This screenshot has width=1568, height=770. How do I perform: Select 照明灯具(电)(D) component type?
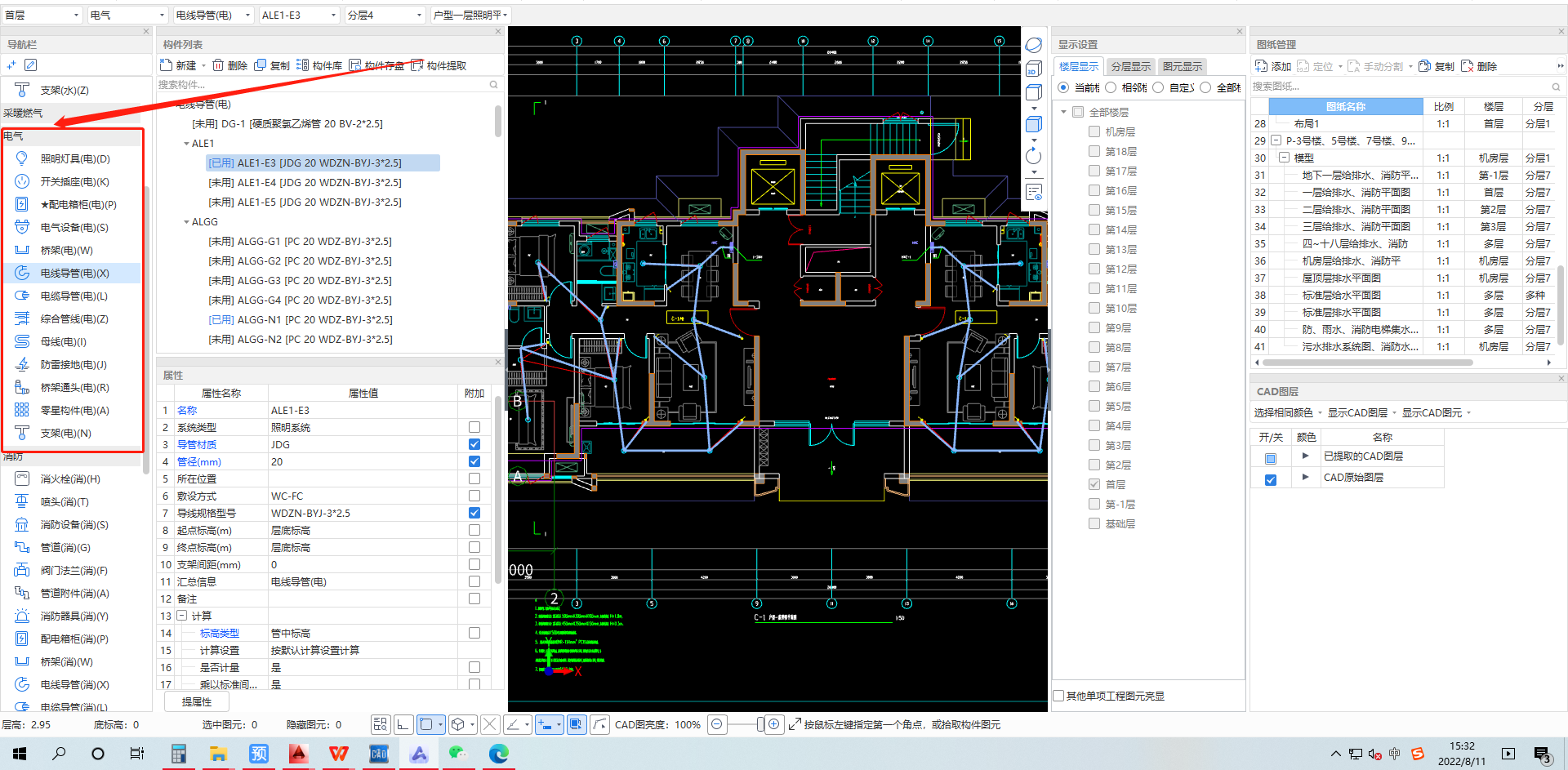coord(75,158)
